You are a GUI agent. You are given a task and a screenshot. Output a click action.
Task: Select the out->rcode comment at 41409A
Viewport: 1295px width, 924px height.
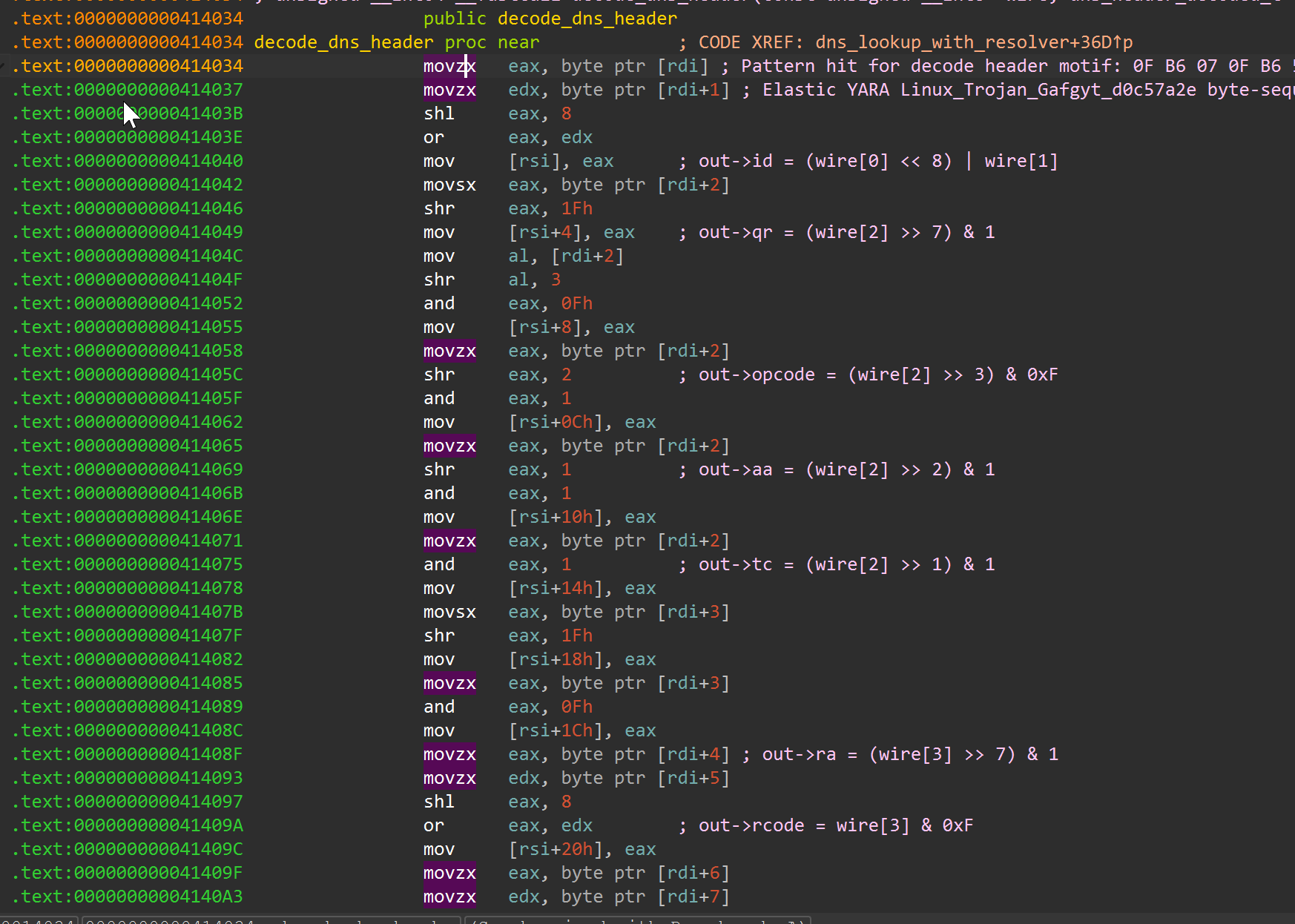coord(827,825)
